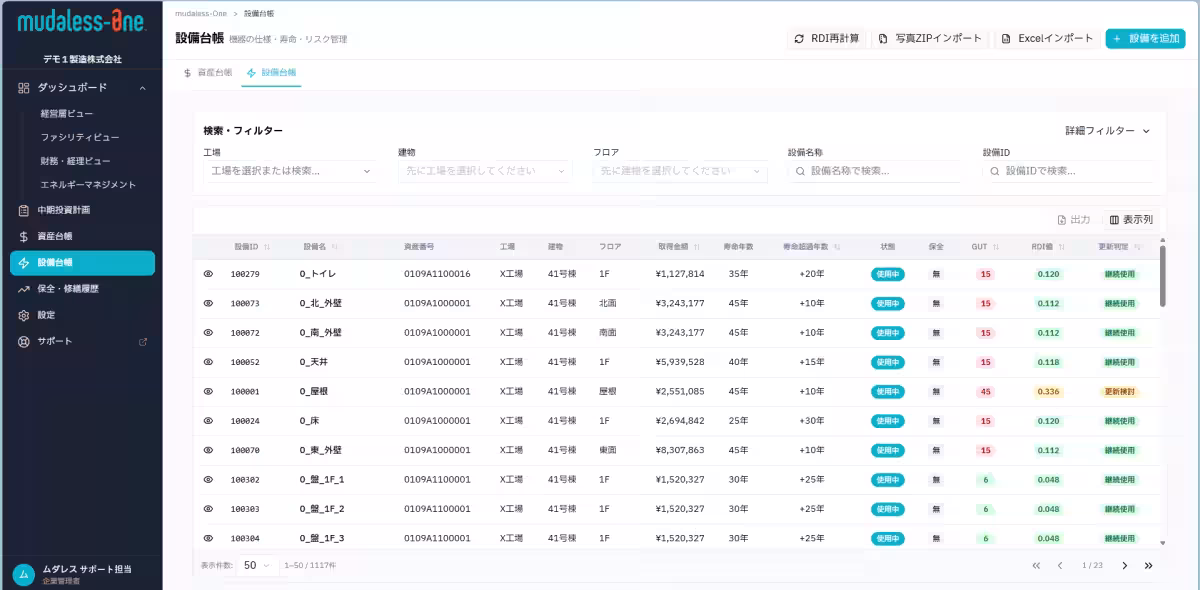Click search magnifier icon in 設備名称 field
The width and height of the screenshot is (1200, 590).
click(x=801, y=171)
